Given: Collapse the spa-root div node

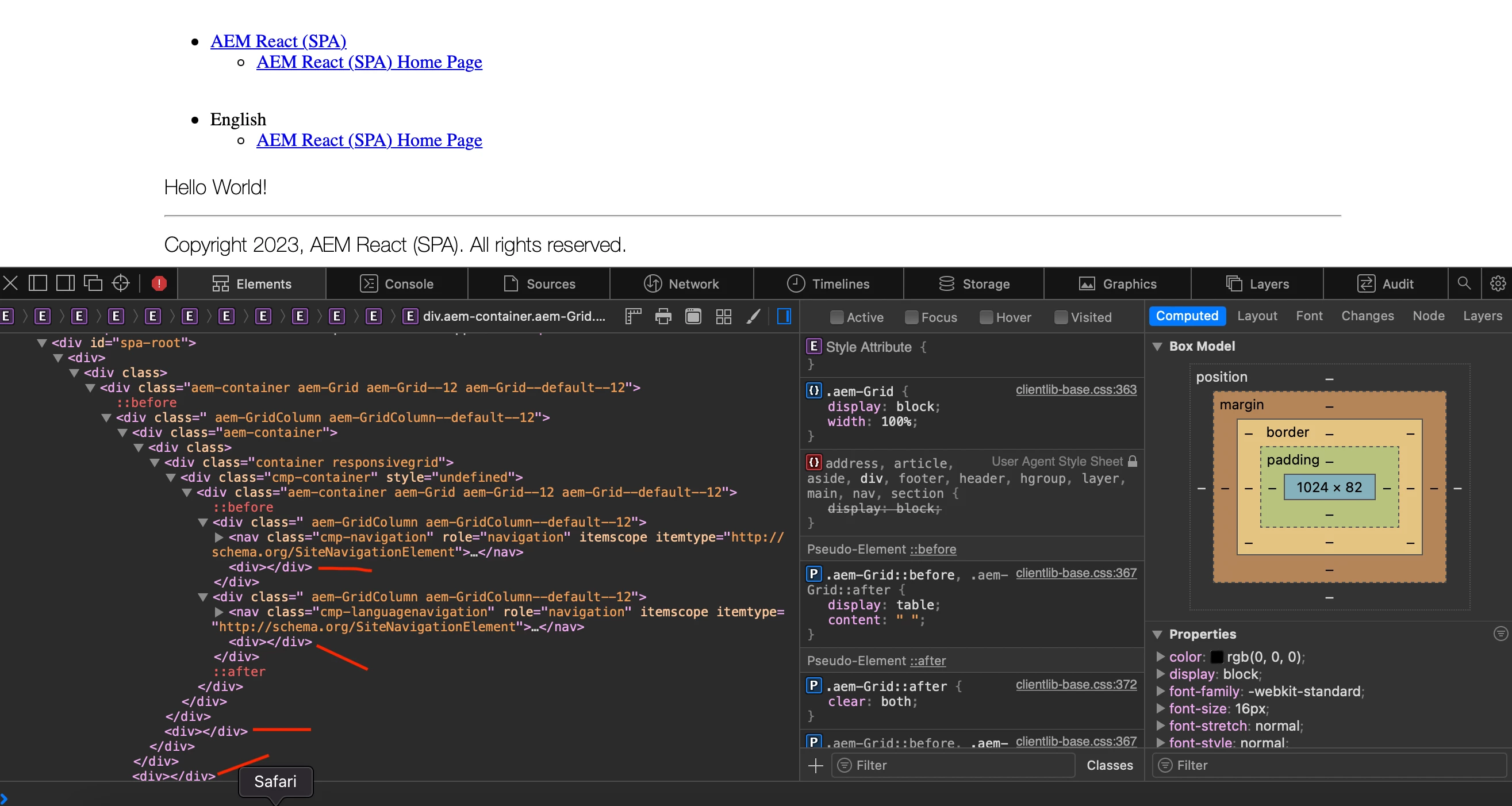Looking at the screenshot, I should tap(41, 343).
